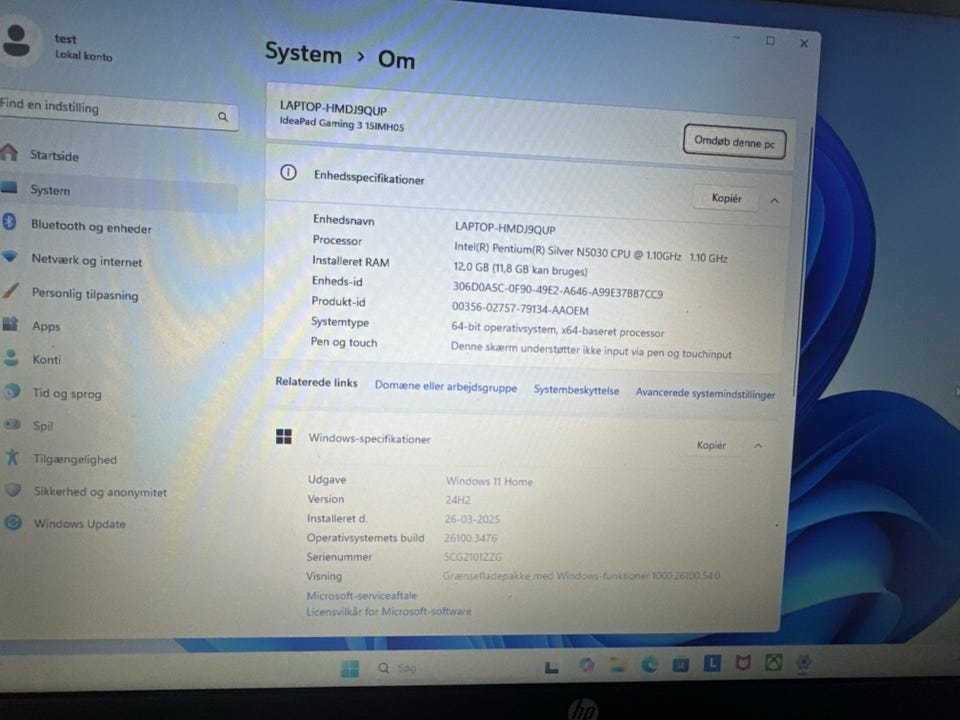Open the Spil gamepad icon
This screenshot has width=960, height=720.
12,424
